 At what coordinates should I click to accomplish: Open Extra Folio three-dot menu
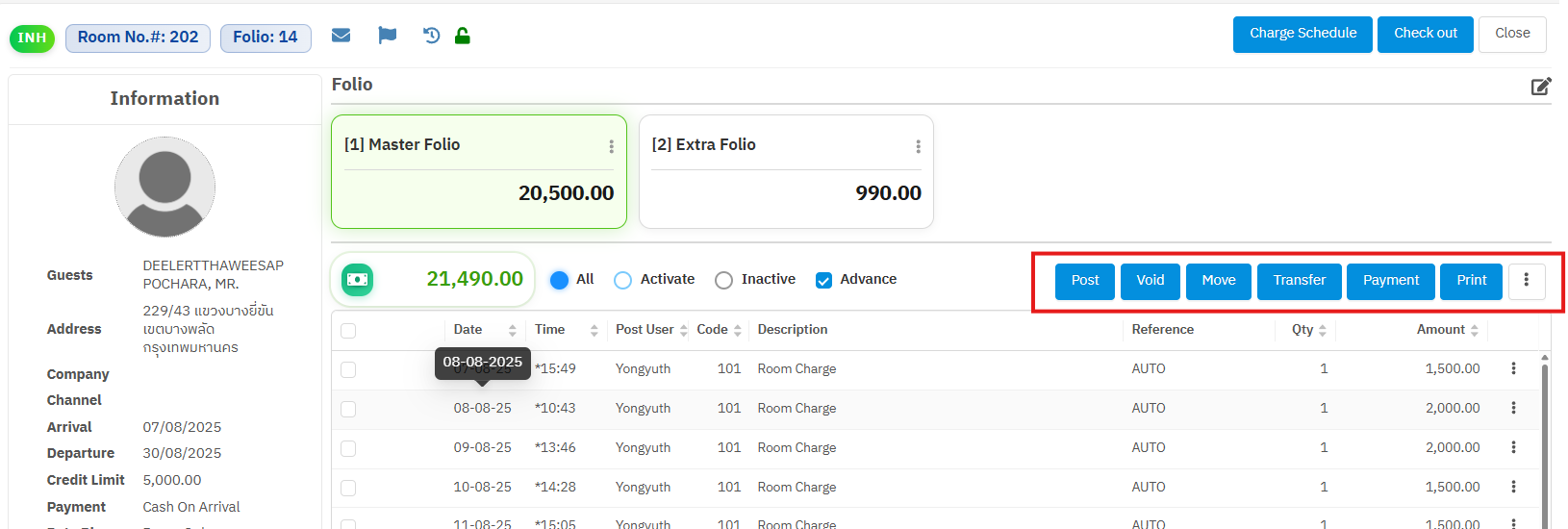coord(918,146)
